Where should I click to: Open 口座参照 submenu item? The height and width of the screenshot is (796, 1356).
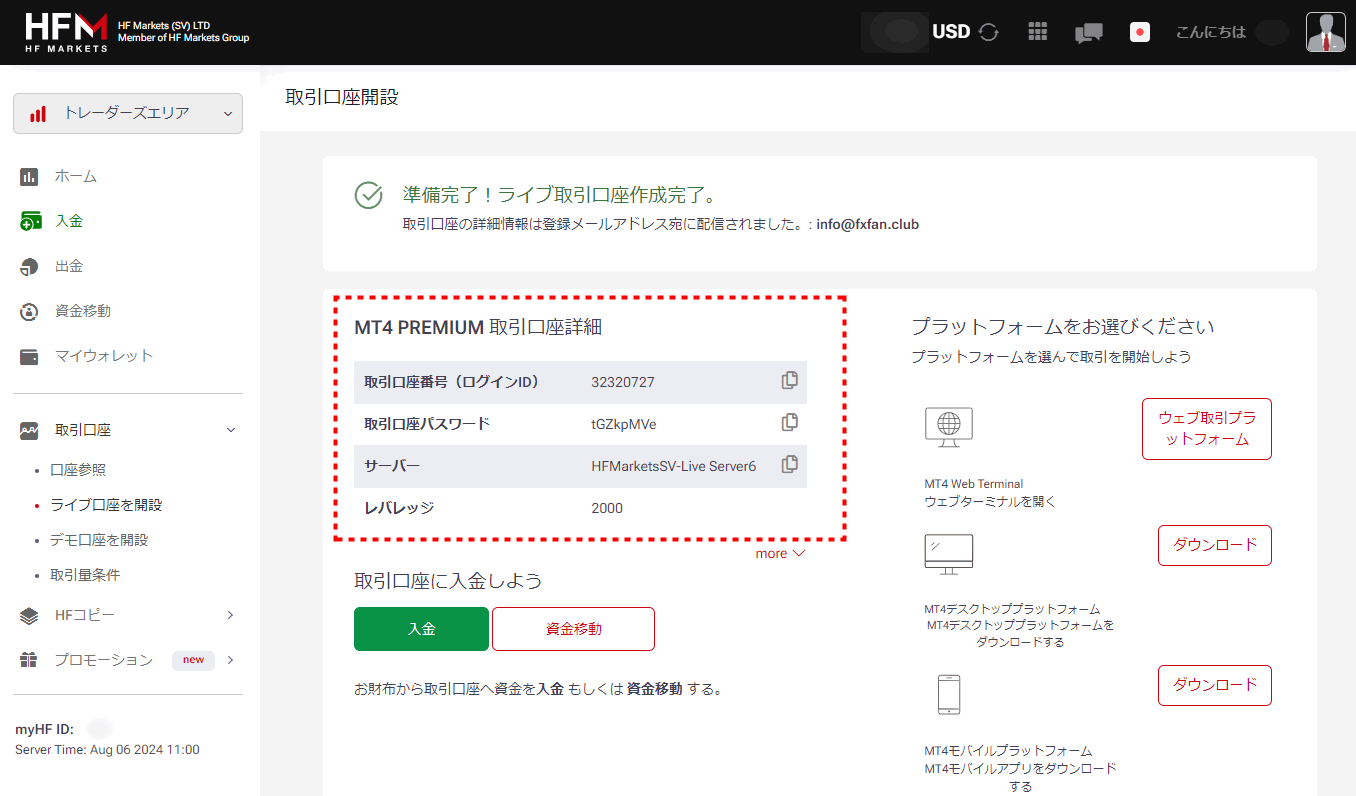pyautogui.click(x=78, y=470)
